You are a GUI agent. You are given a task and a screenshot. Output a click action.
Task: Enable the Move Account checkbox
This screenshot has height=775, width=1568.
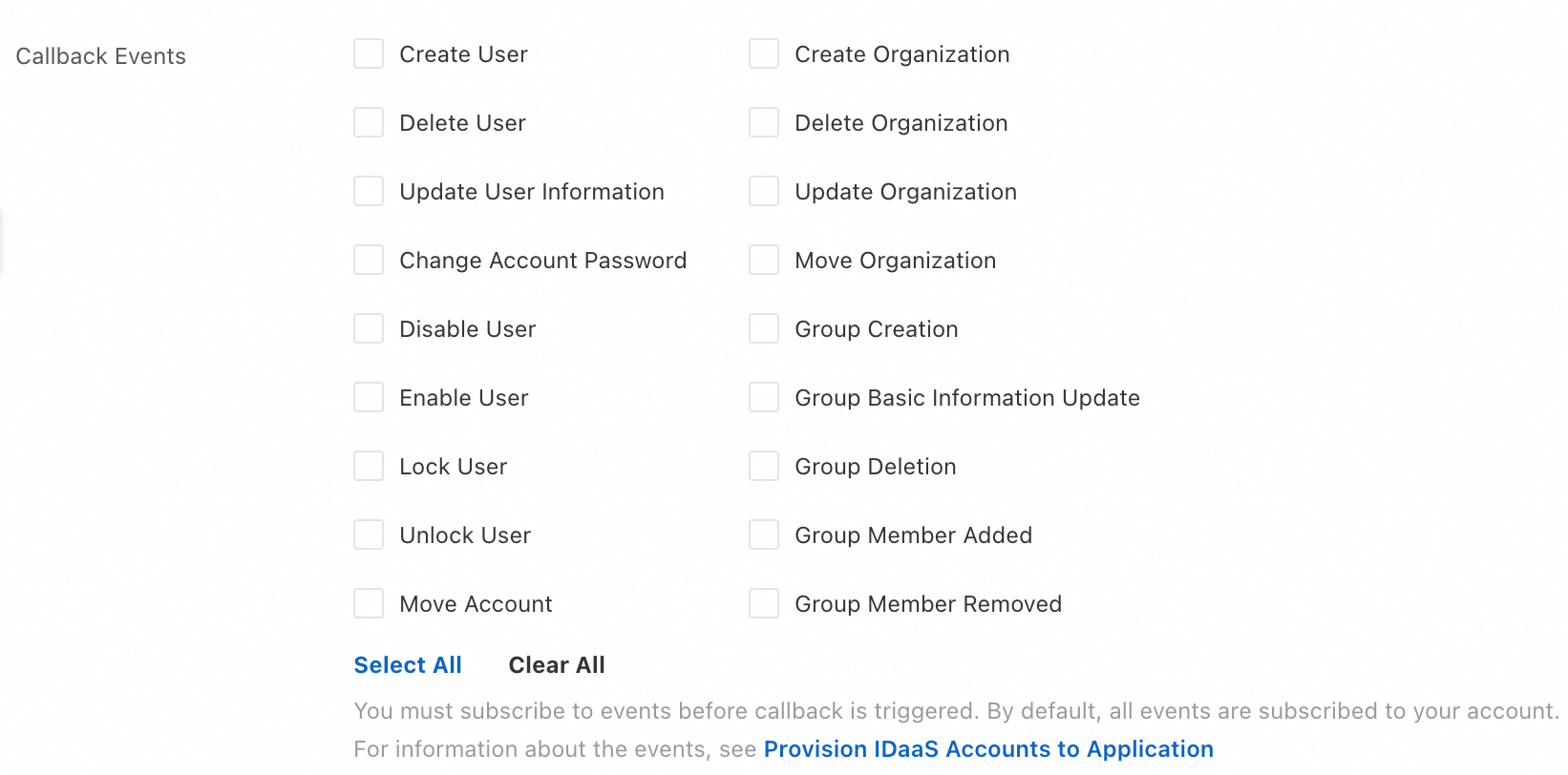(369, 604)
